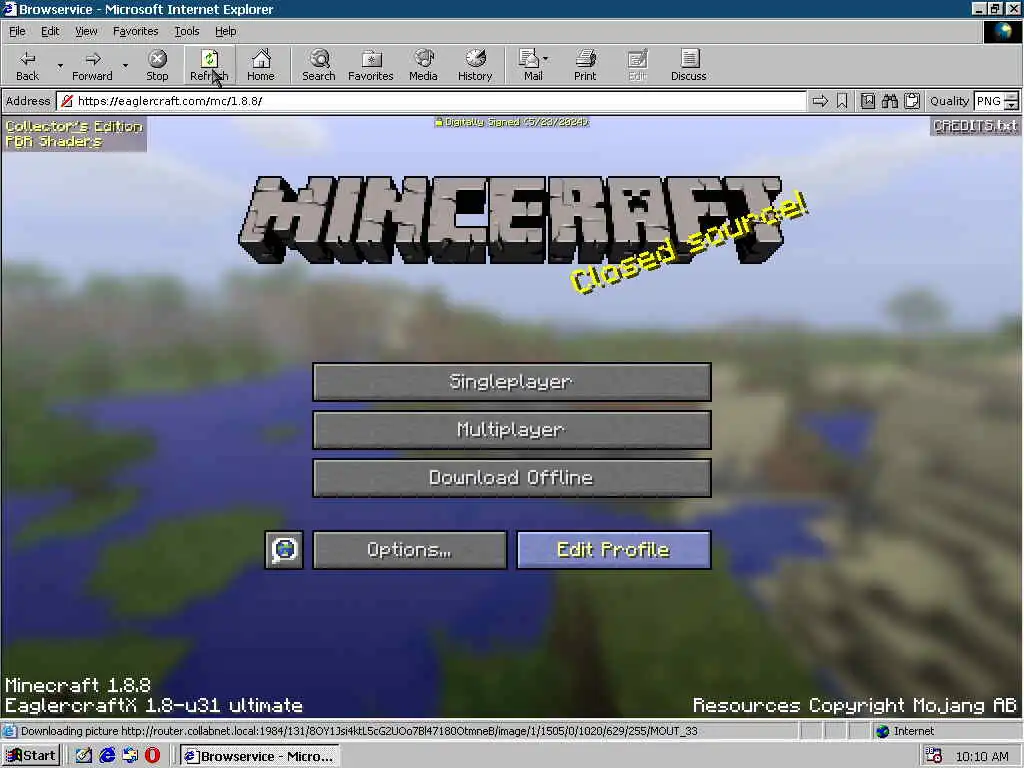
Task: Click the Digitally Signed text
Action: click(x=512, y=122)
